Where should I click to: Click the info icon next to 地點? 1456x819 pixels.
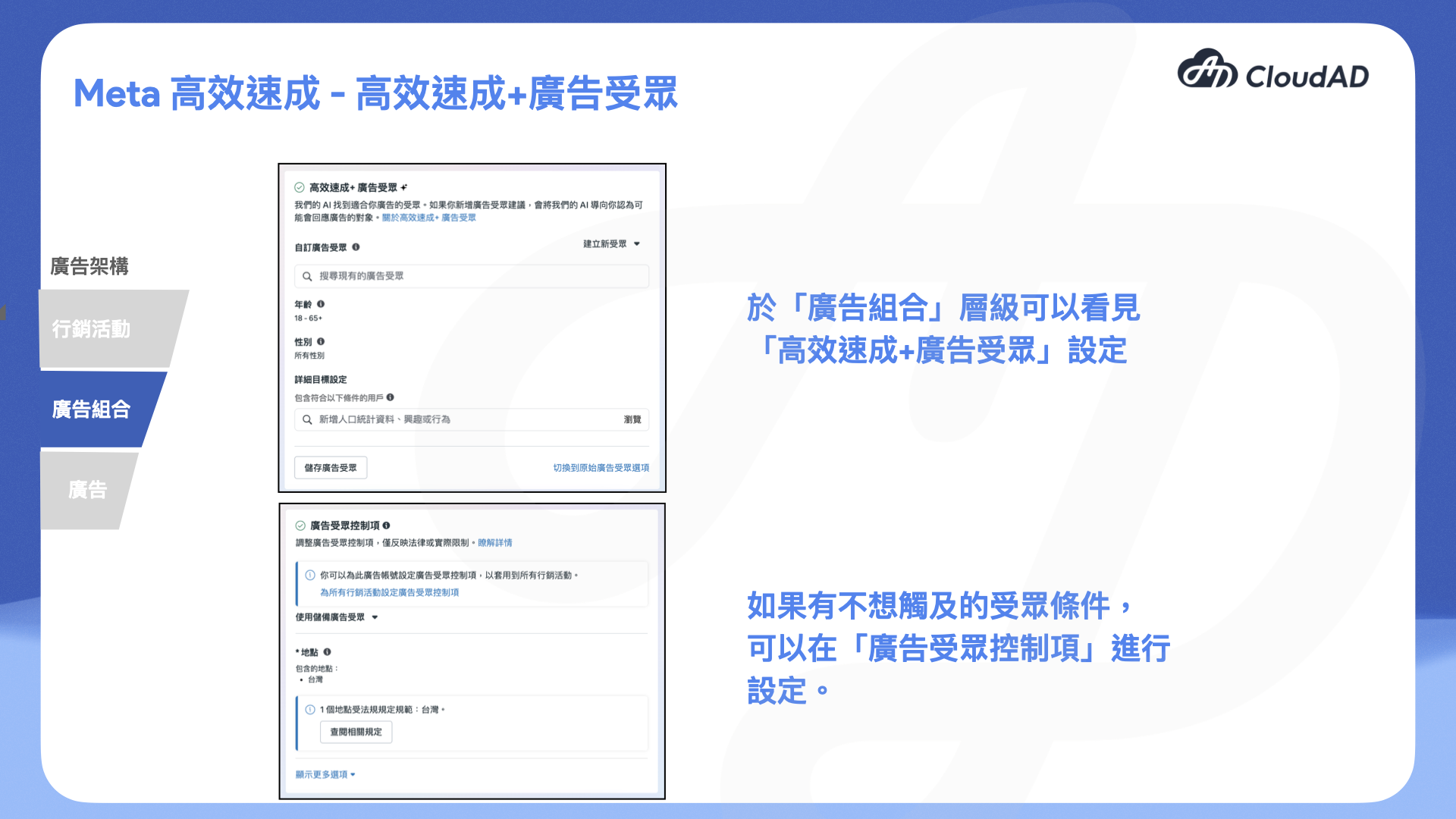[328, 651]
